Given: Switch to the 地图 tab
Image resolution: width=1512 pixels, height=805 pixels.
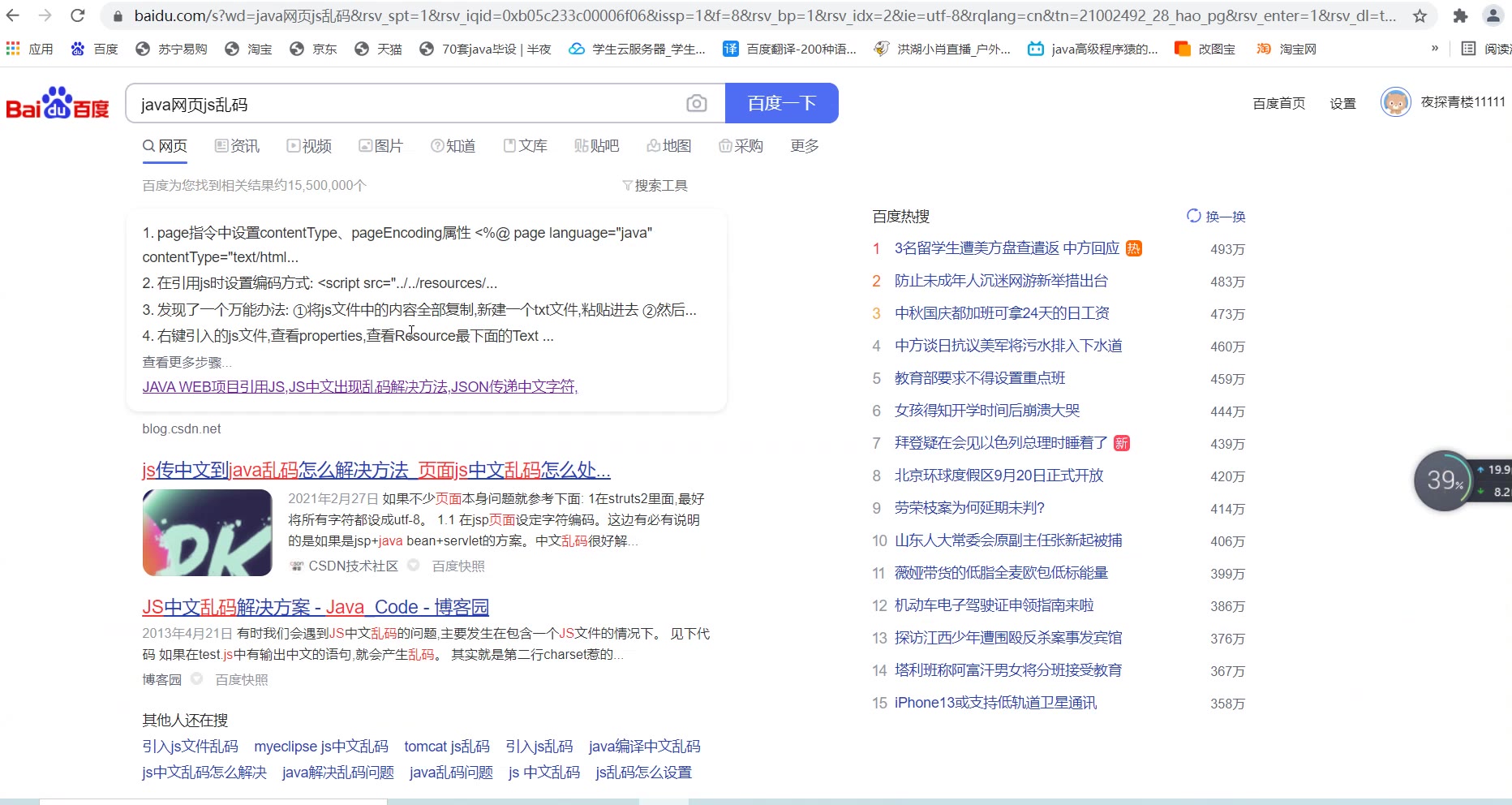Looking at the screenshot, I should pos(668,146).
